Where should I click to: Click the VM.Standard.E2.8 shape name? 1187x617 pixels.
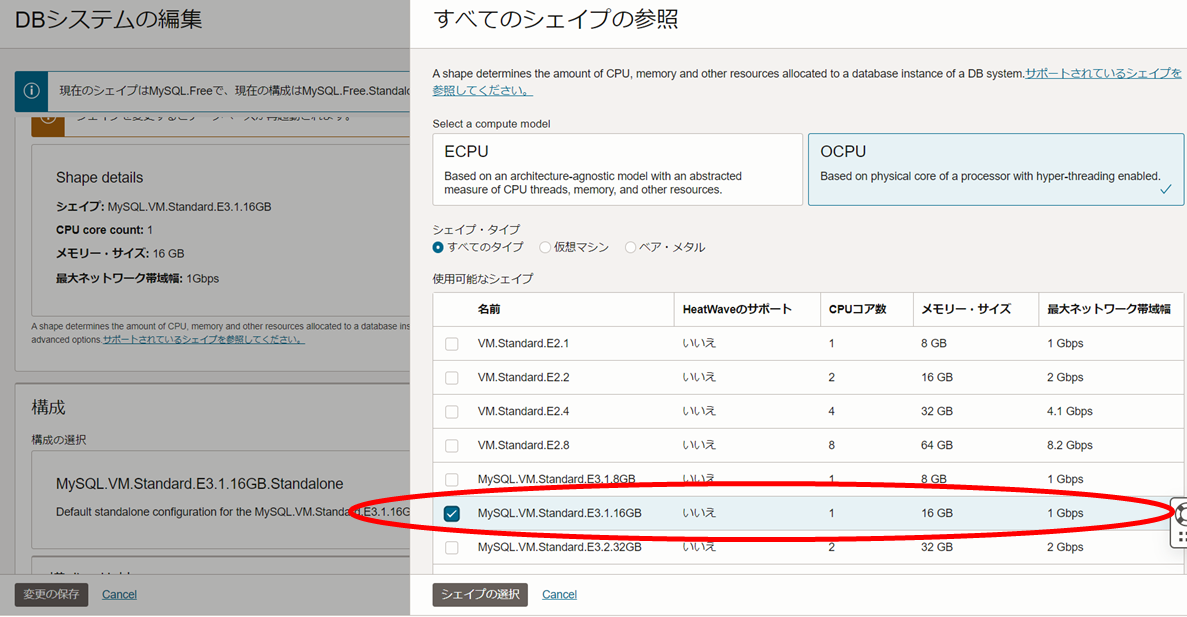point(523,446)
